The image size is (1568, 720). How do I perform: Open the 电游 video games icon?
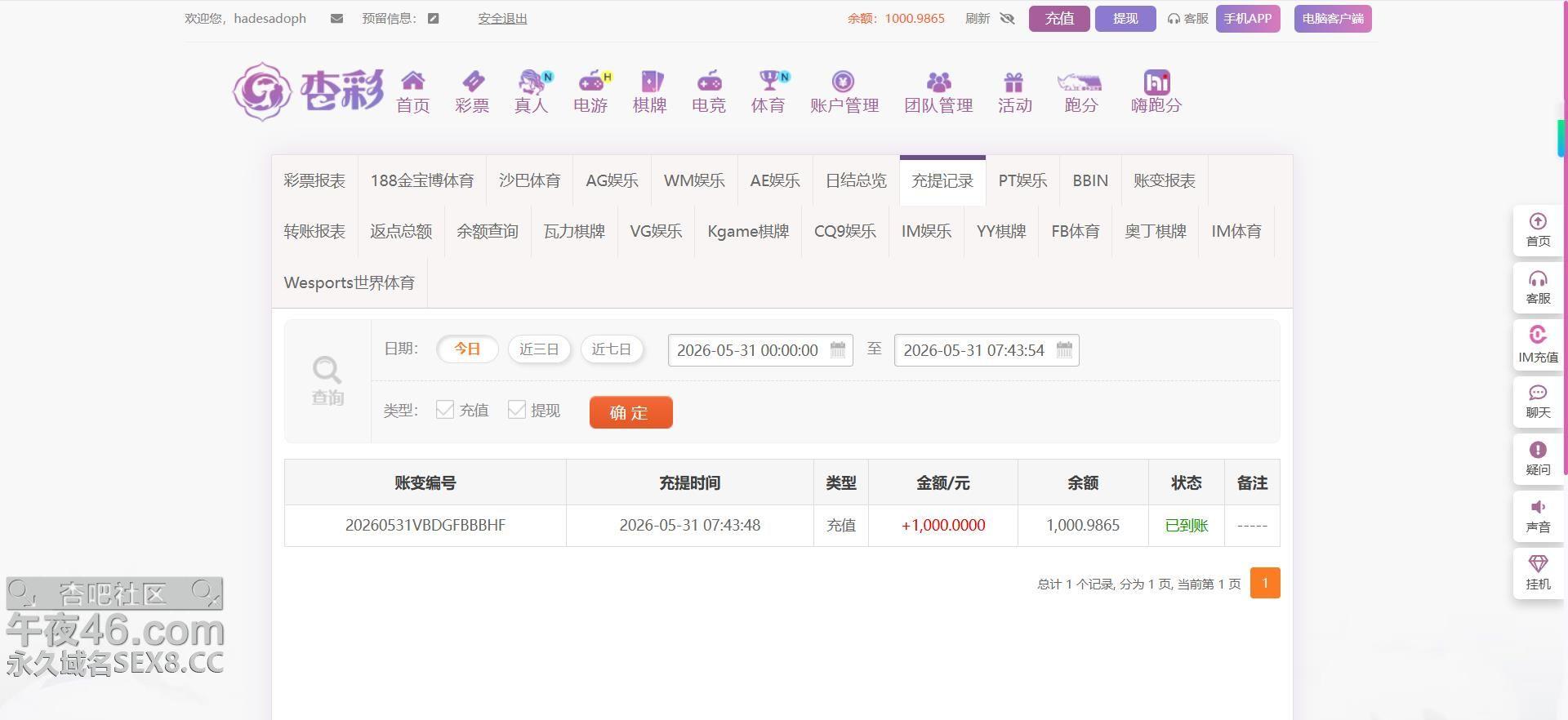click(593, 80)
